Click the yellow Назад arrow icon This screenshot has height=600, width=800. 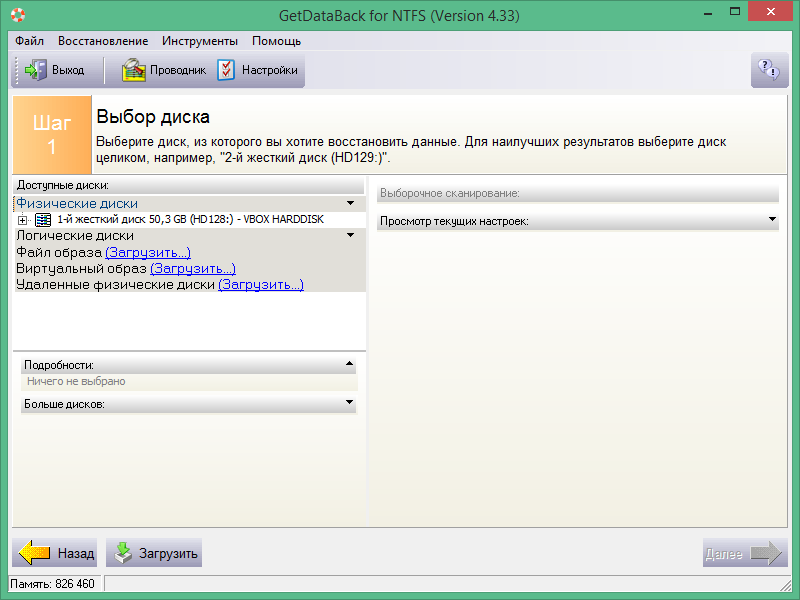(x=34, y=553)
